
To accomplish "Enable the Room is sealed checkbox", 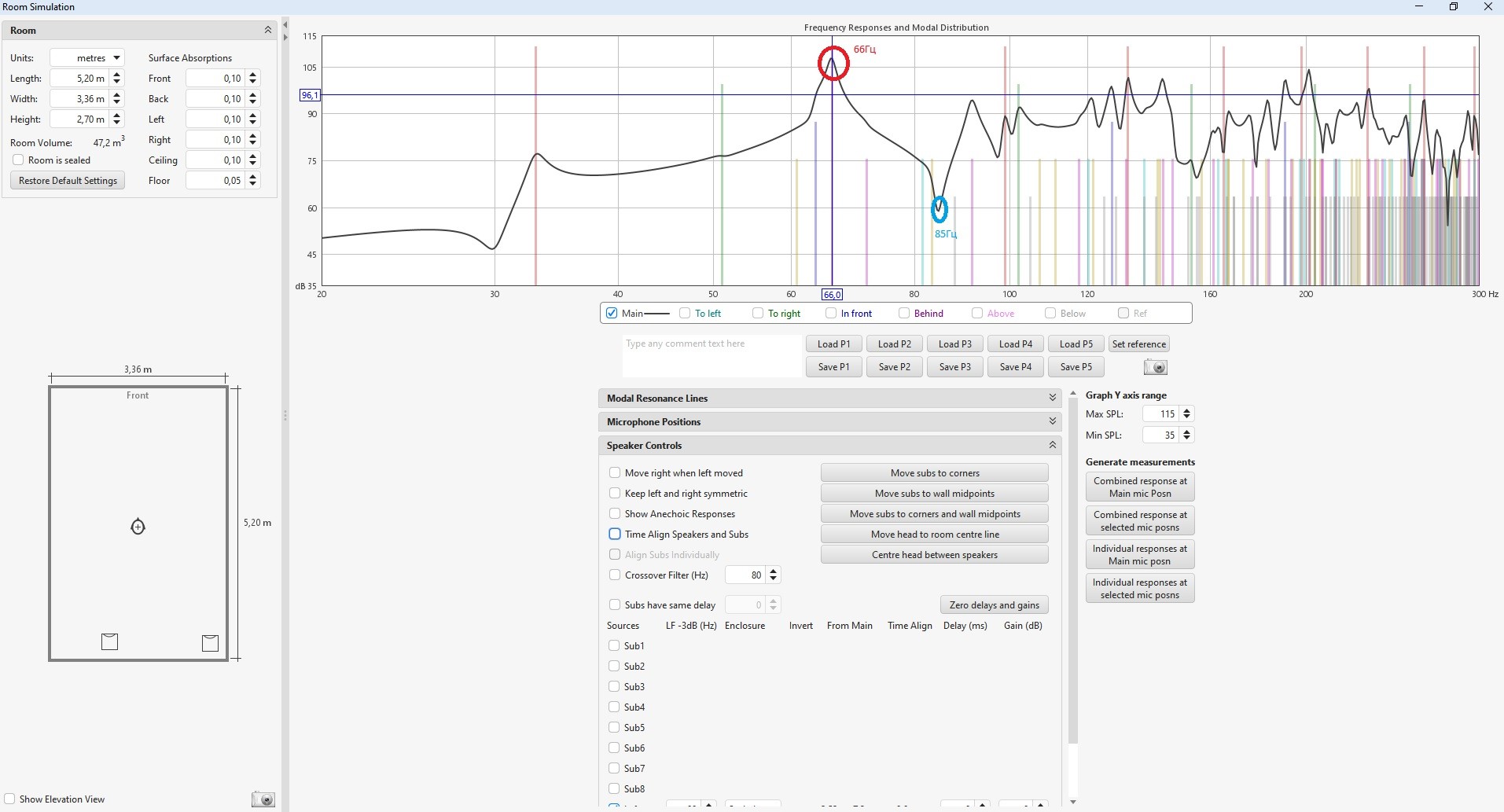I will click(x=18, y=160).
